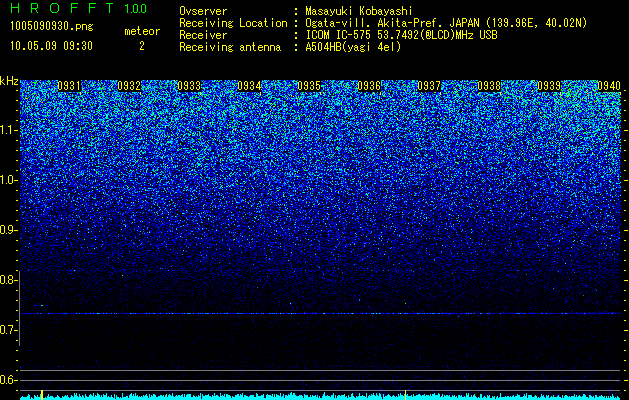Click the Receiving antenna field label
The width and height of the screenshot is (629, 400).
[x=230, y=47]
